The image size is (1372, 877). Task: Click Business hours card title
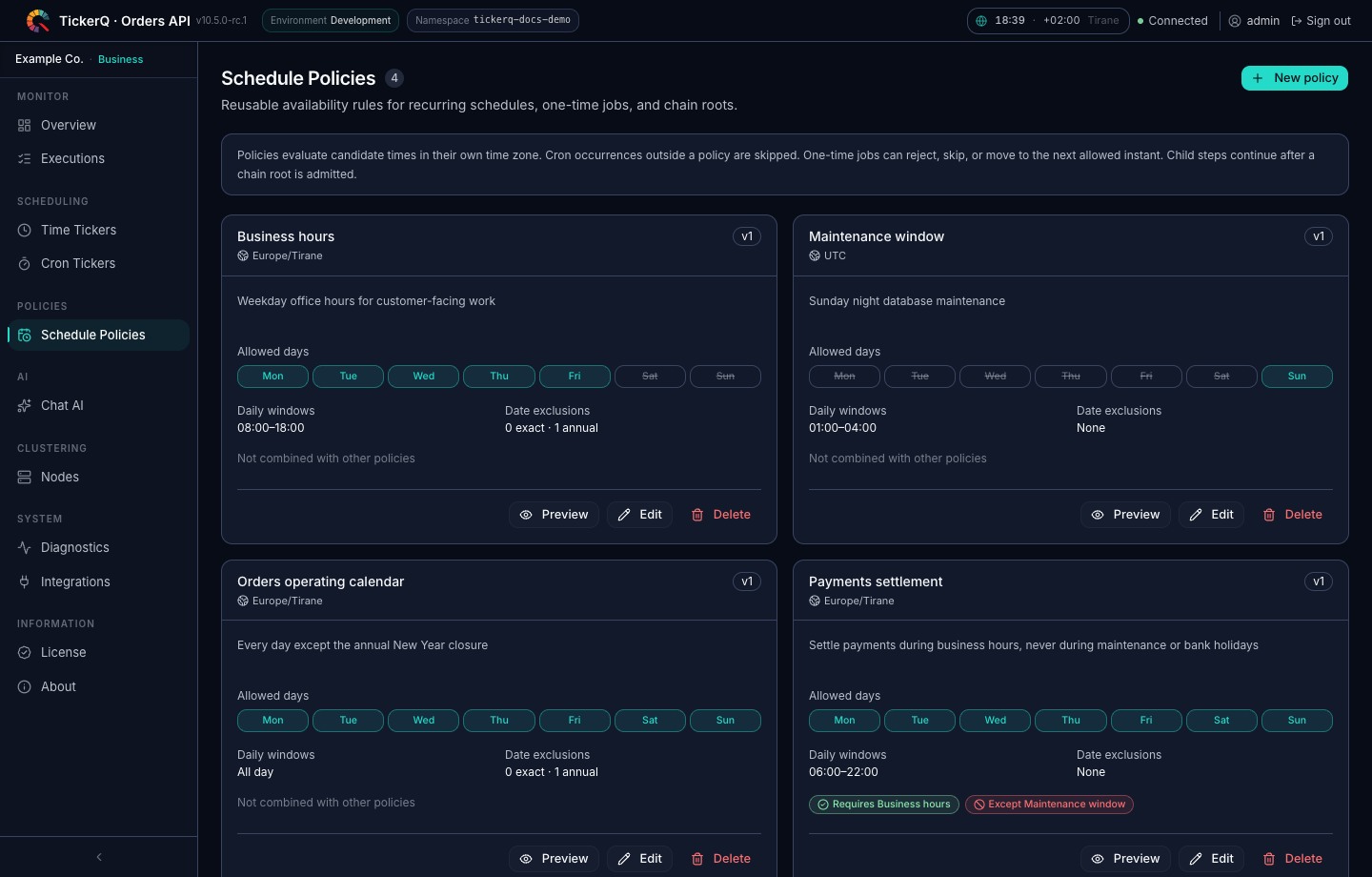286,236
